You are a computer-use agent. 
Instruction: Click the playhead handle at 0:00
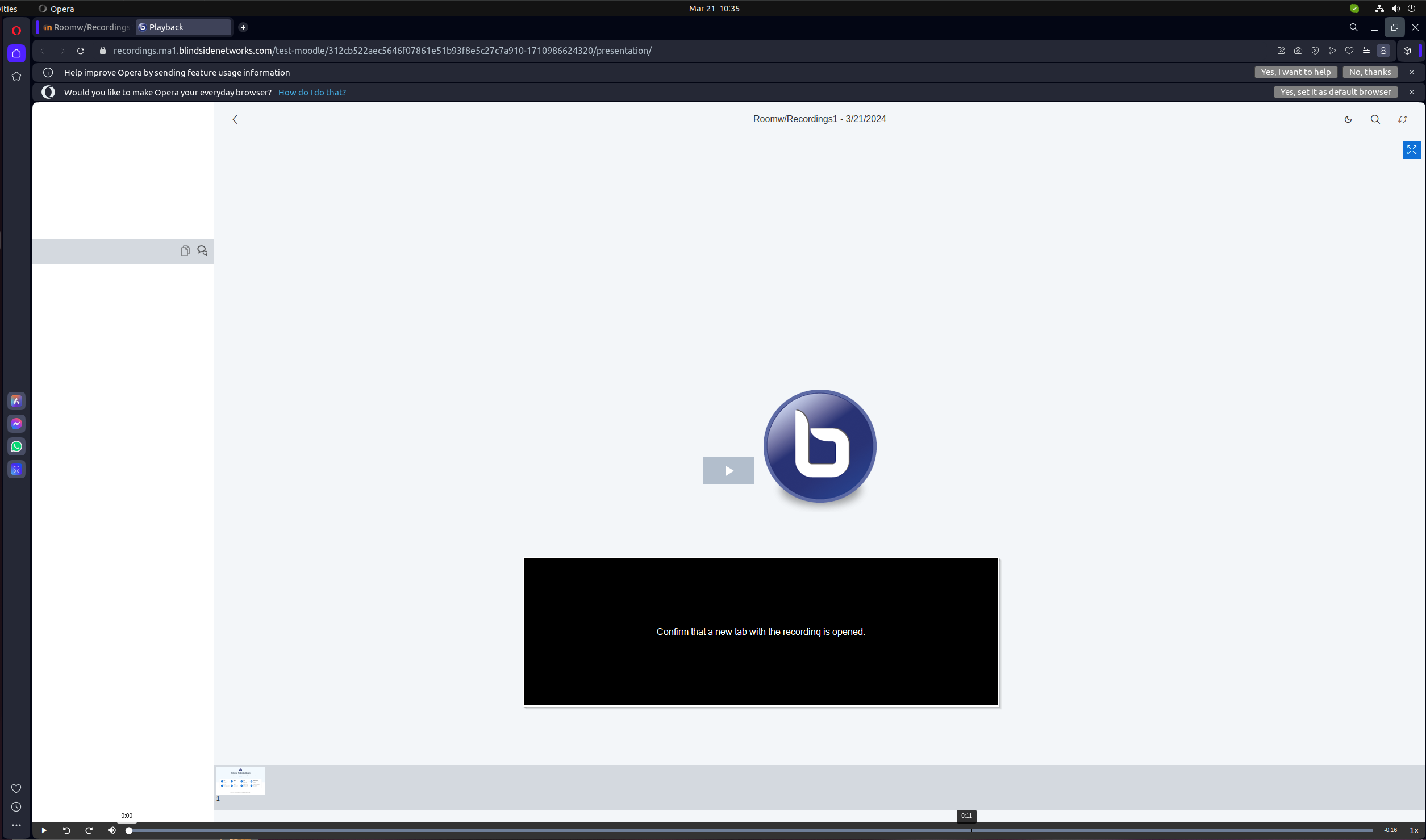coord(129,830)
